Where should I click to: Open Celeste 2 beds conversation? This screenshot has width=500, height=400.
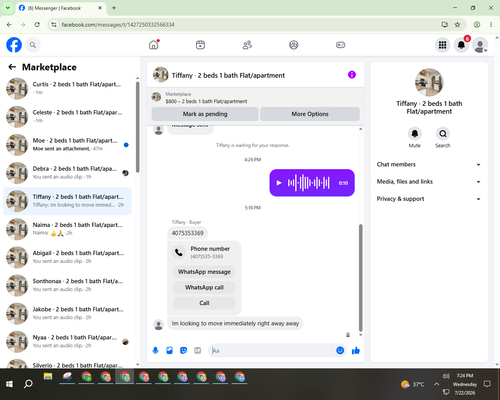[67, 117]
